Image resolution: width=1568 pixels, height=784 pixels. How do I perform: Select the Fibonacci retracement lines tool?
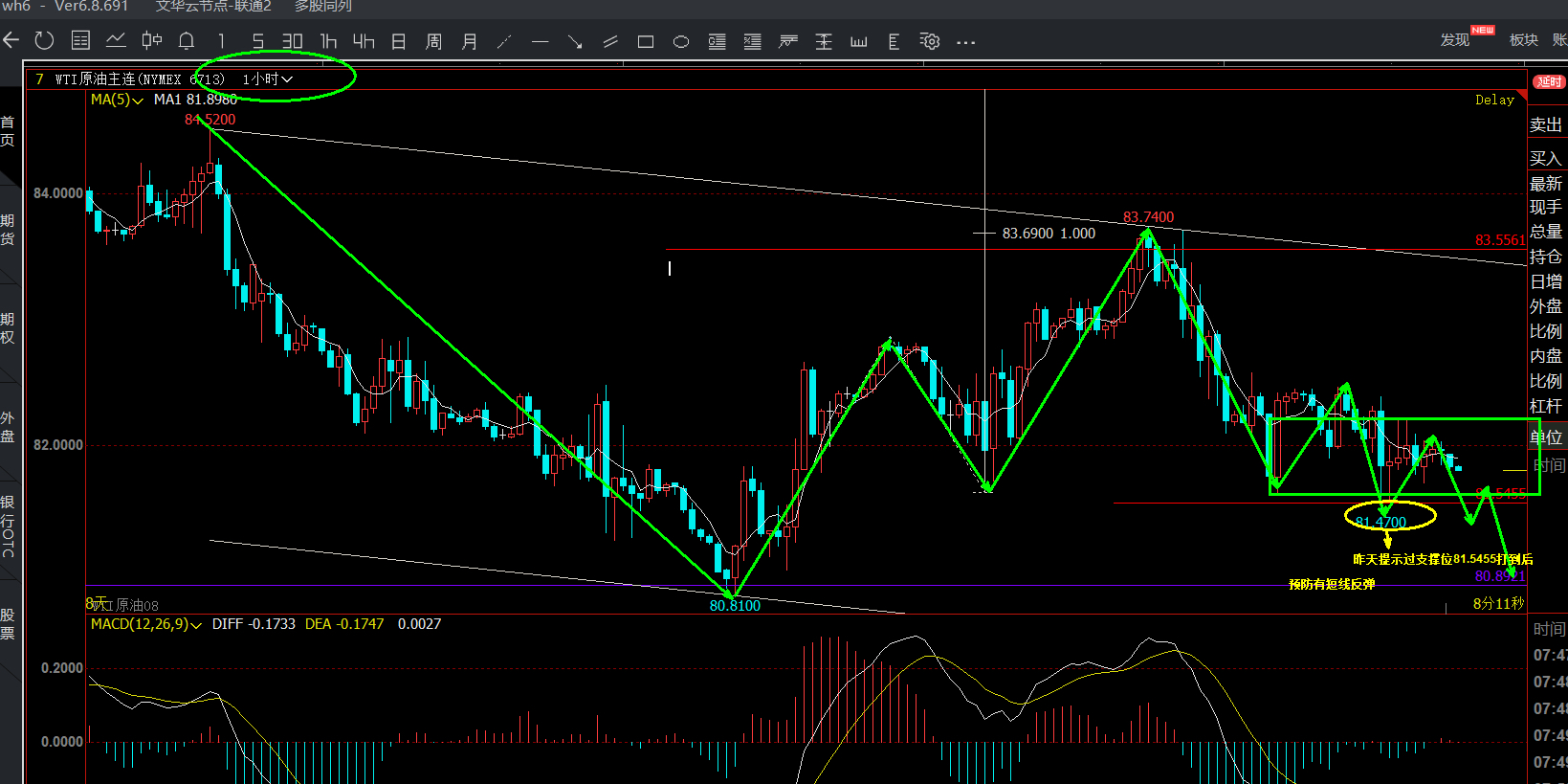click(x=717, y=42)
